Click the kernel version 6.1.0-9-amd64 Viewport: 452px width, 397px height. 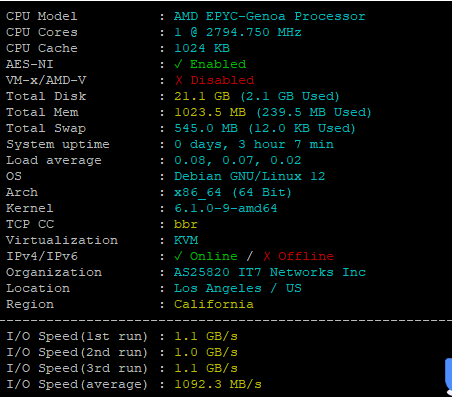click(x=226, y=208)
